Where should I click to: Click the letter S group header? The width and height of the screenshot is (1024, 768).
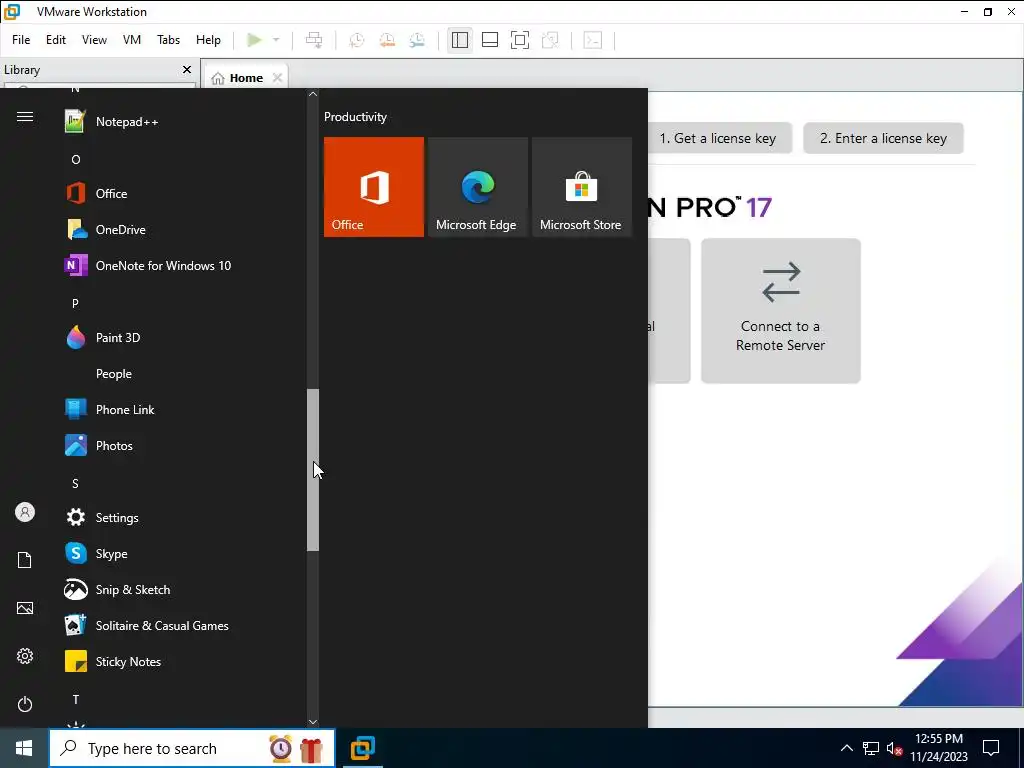tap(75, 483)
